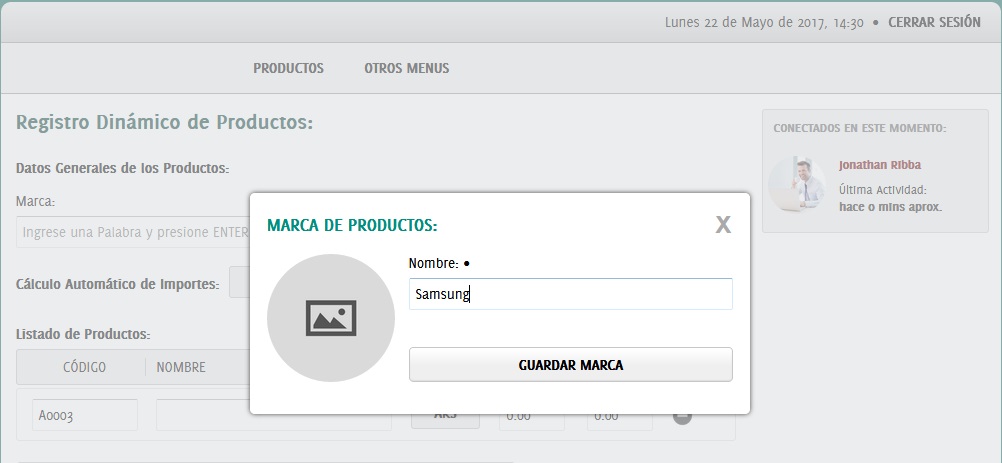Click the brand image placeholder icon
Image resolution: width=1002 pixels, height=463 pixels.
click(331, 318)
